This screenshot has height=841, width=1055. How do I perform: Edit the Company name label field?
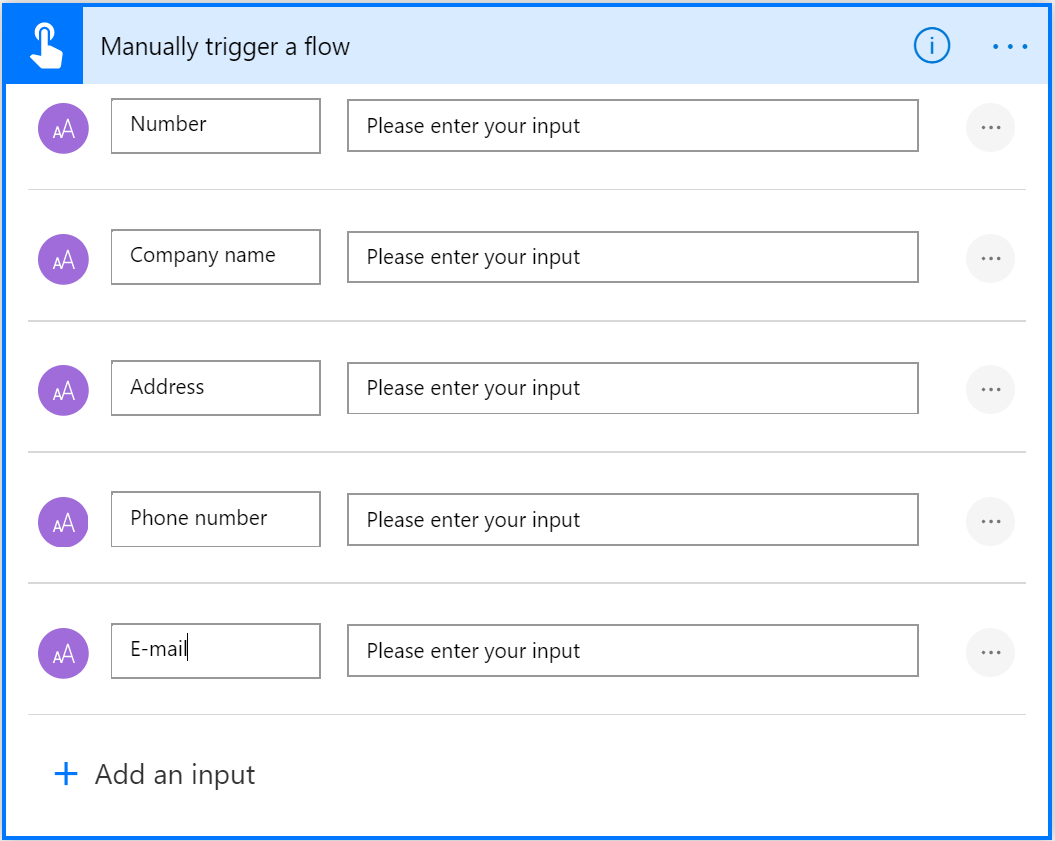[215, 256]
